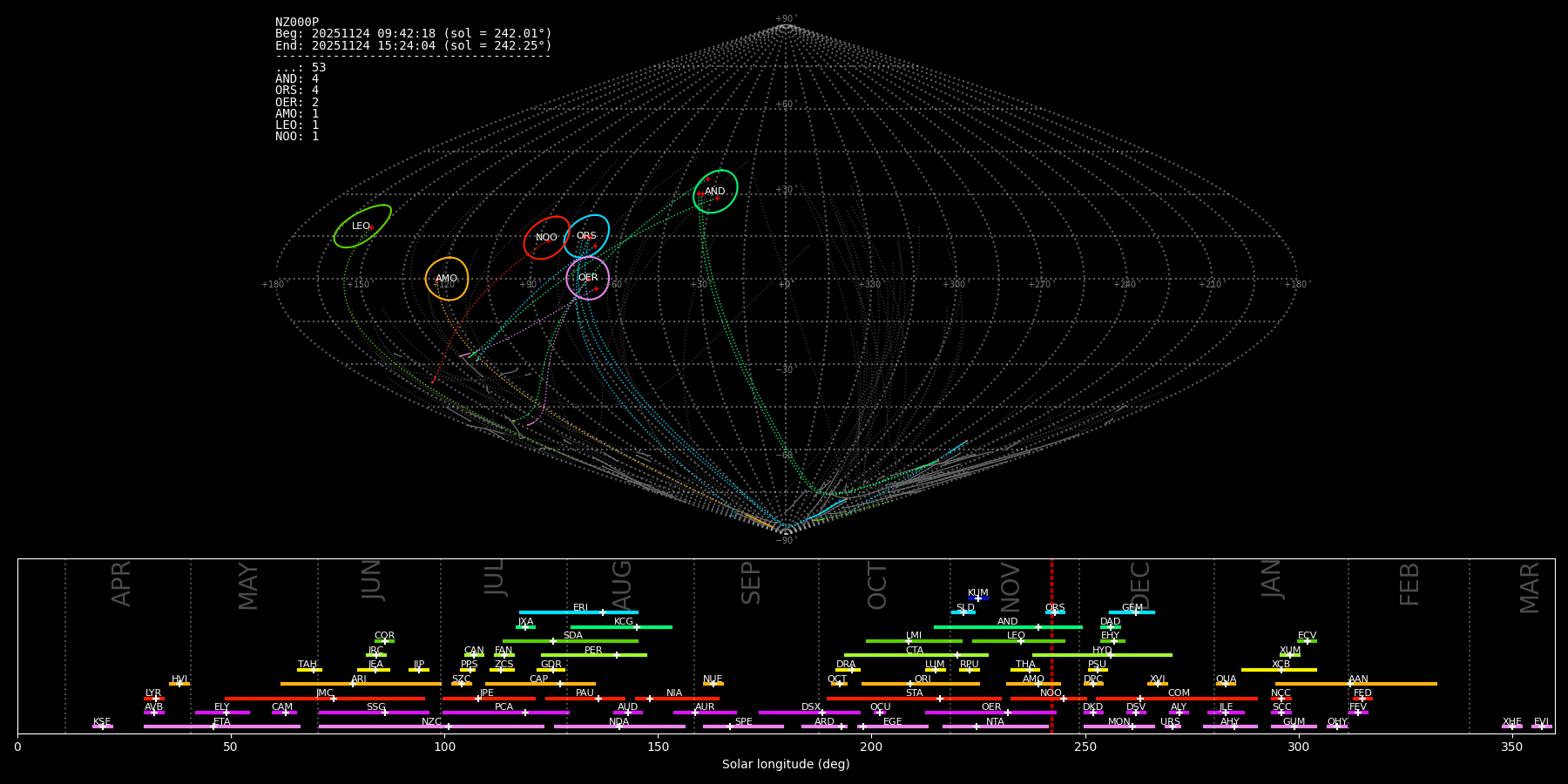This screenshot has width=1568, height=784.
Task: Click the HYD shower bar in the timeline
Action: (x=1102, y=655)
